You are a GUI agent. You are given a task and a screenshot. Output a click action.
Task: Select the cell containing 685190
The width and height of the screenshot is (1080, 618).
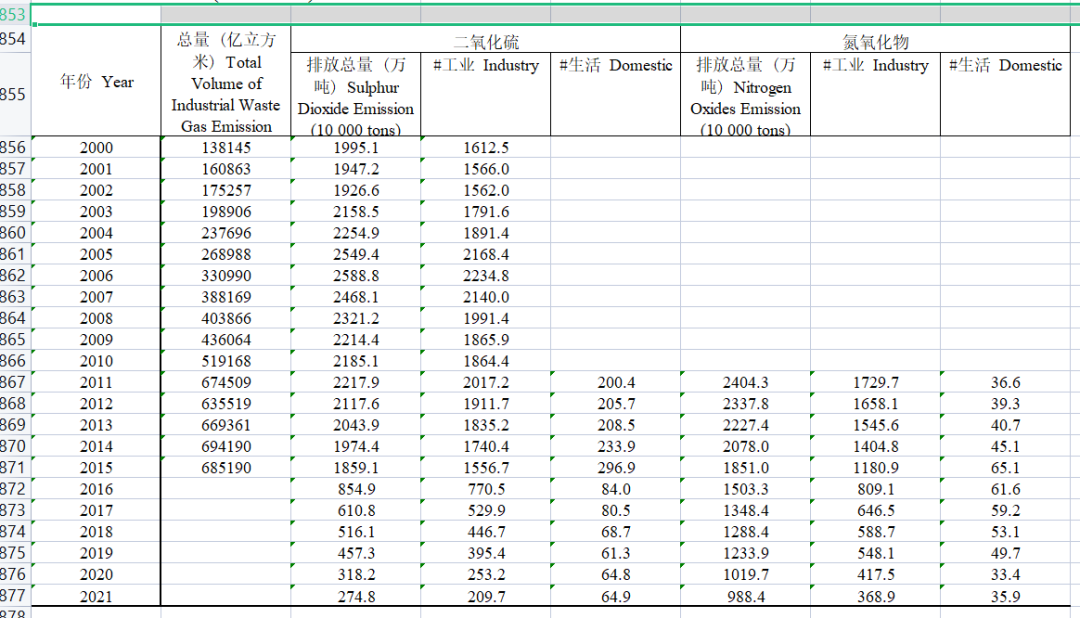pos(226,468)
